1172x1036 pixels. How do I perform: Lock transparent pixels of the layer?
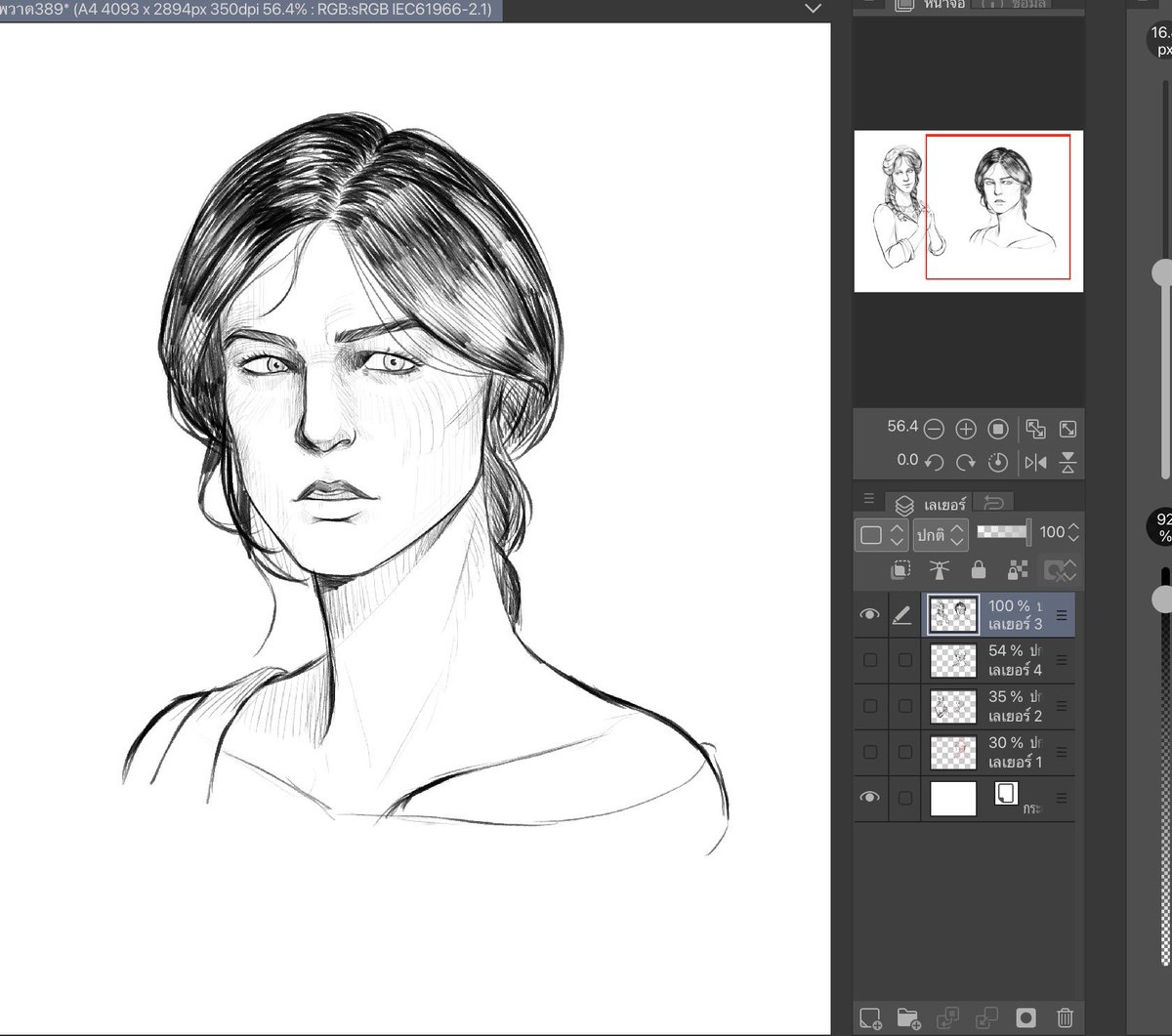tap(1017, 570)
